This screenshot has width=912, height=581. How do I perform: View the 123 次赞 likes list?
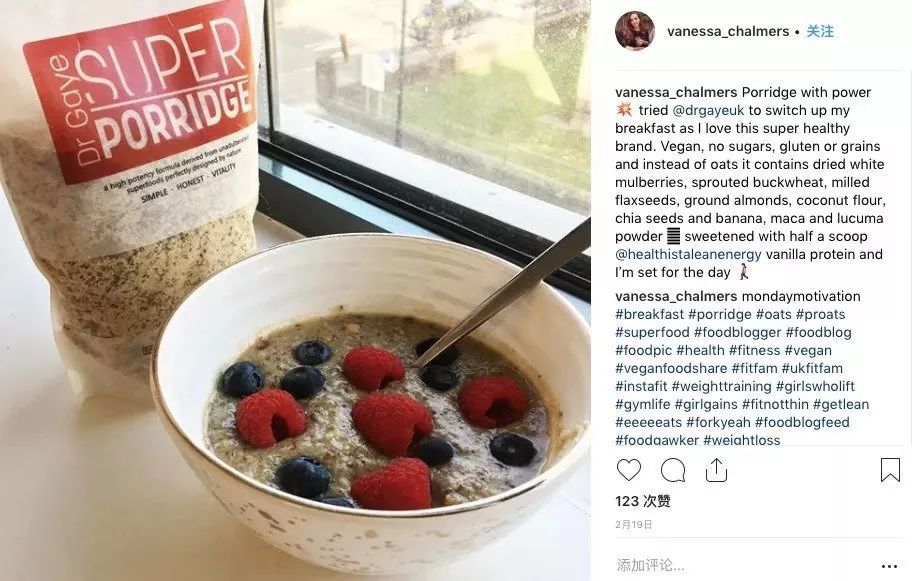(x=643, y=501)
